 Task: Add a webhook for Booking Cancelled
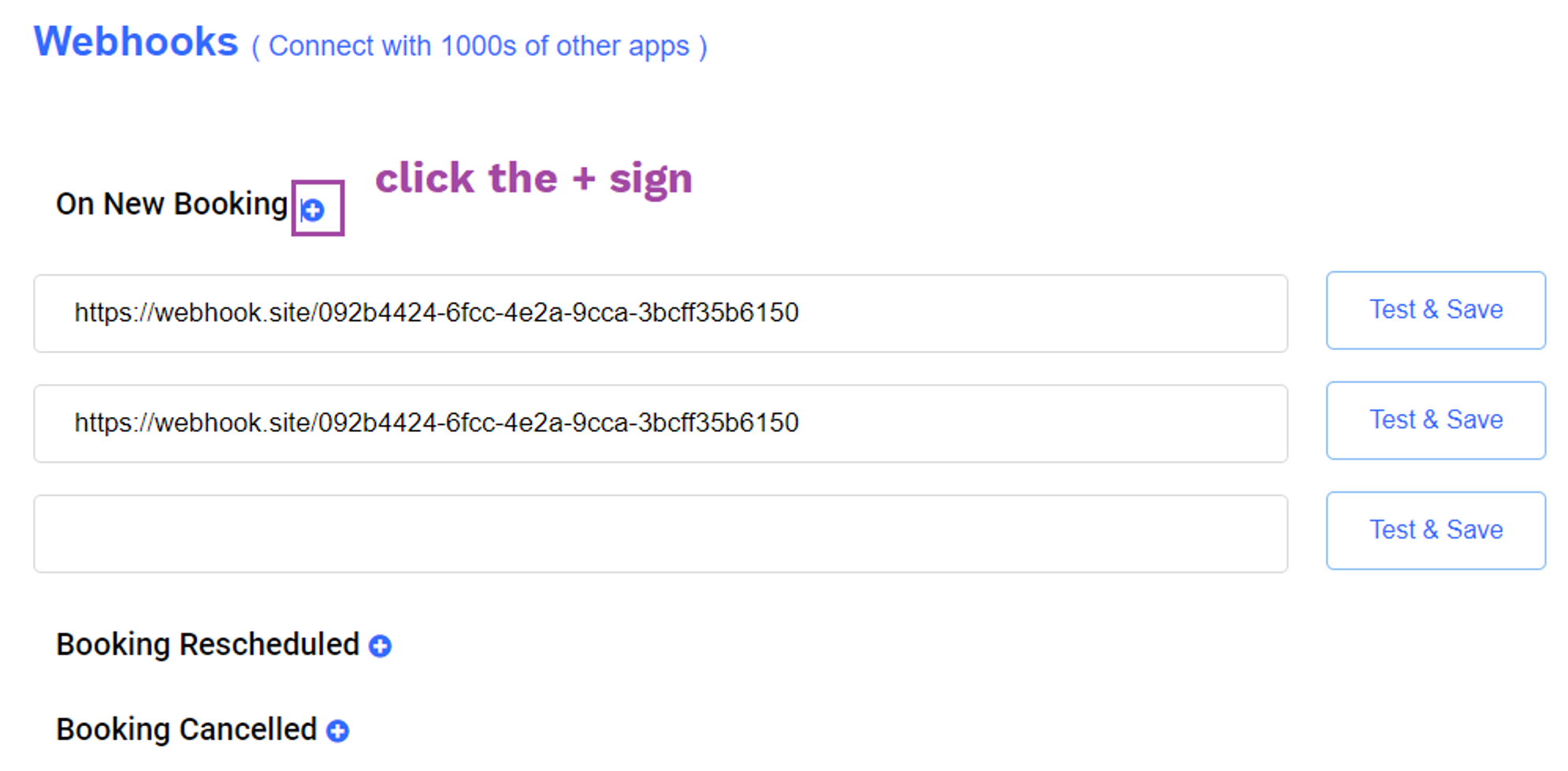click(337, 731)
